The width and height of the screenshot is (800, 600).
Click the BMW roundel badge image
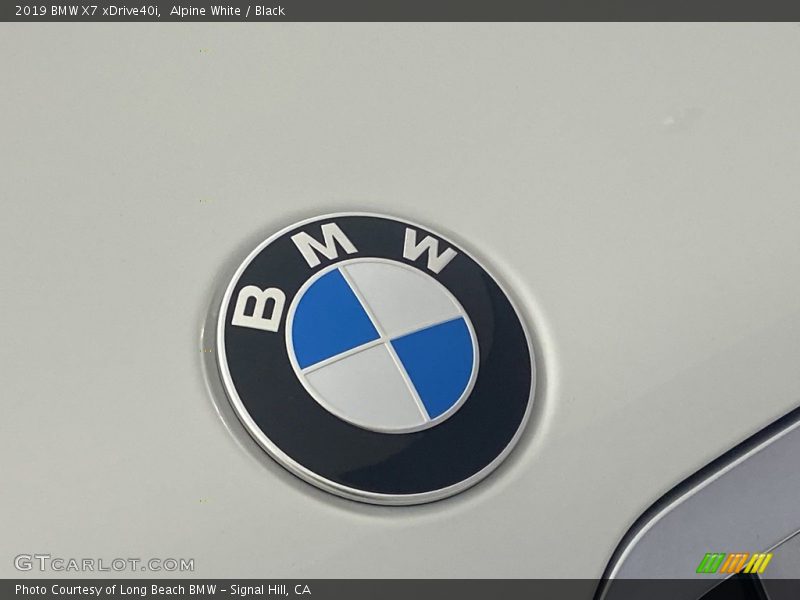(x=376, y=358)
